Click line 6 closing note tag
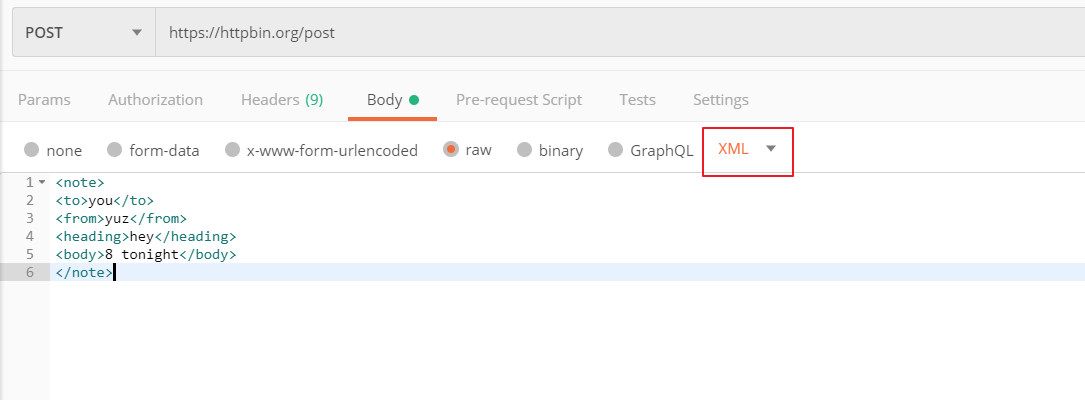The height and width of the screenshot is (400, 1085). coord(84,272)
